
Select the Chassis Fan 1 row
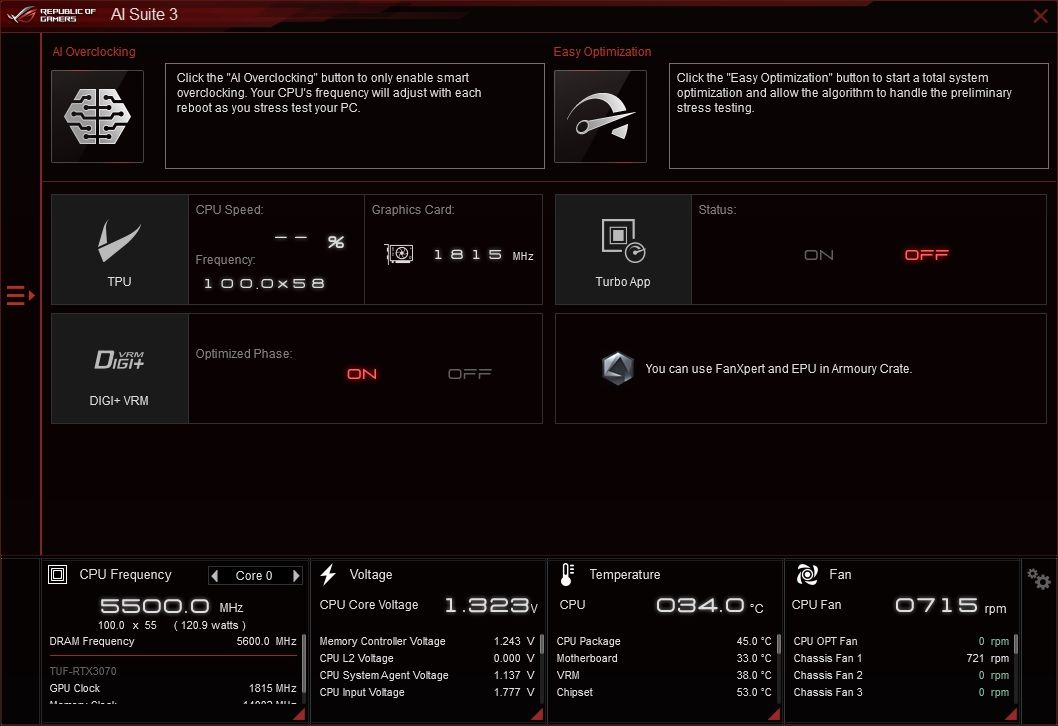coord(901,658)
